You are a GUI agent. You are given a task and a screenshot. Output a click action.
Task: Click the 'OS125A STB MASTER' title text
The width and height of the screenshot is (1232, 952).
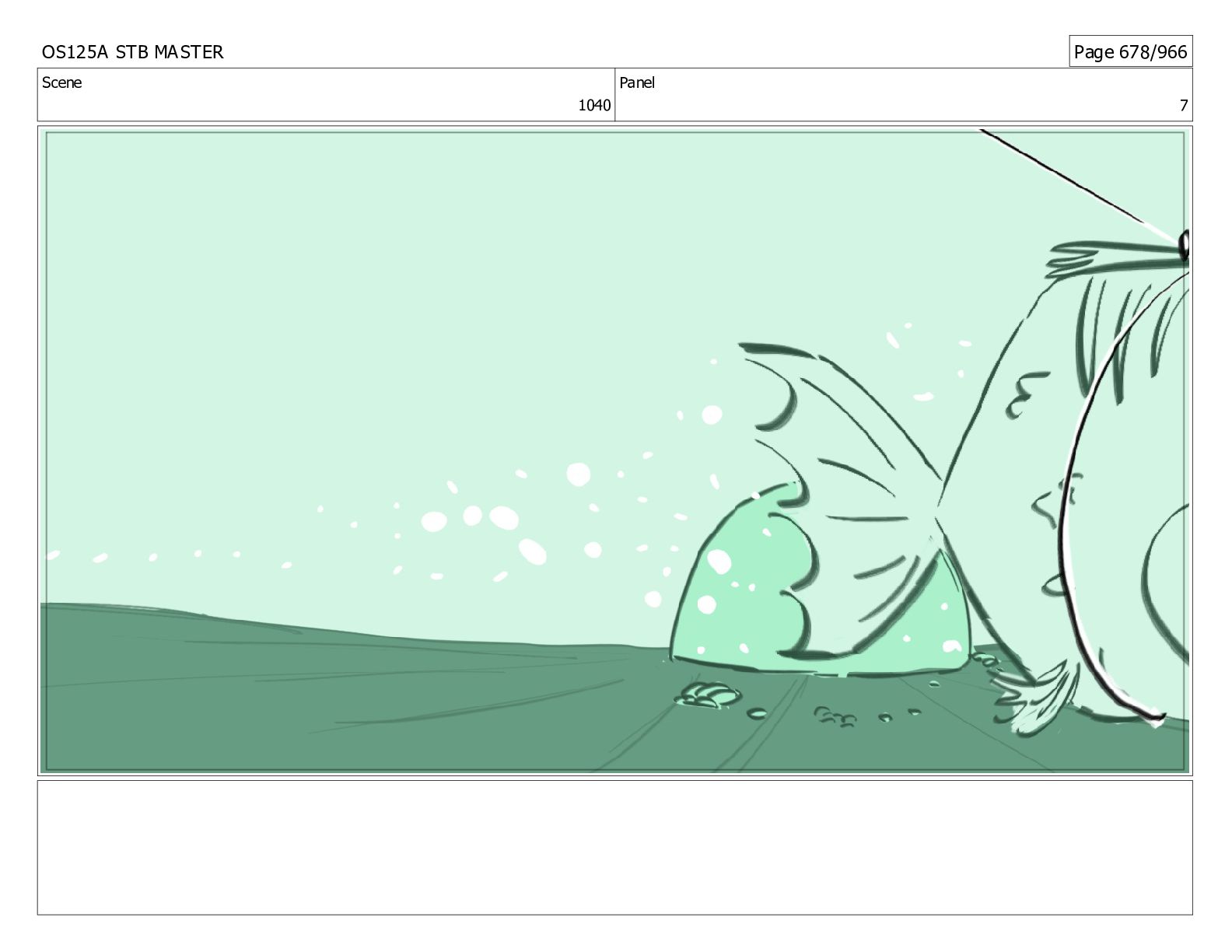pos(132,52)
